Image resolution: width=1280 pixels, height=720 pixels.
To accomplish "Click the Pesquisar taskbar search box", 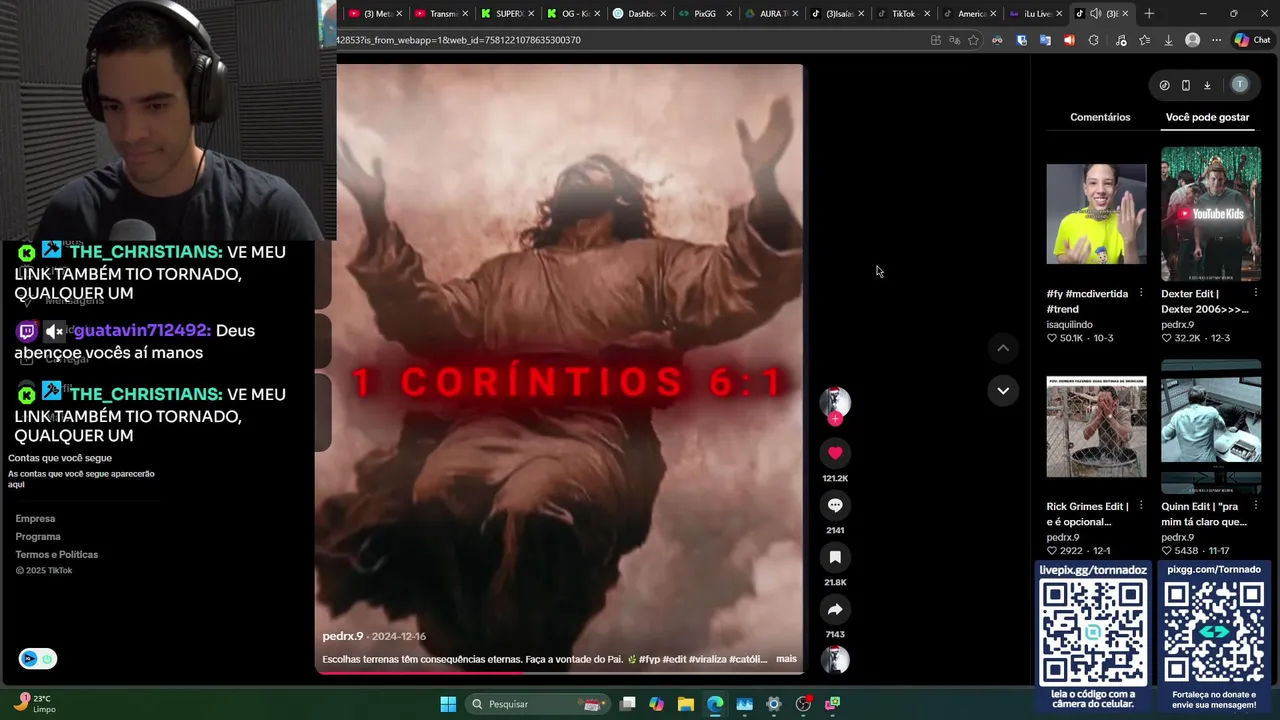I will point(538,704).
